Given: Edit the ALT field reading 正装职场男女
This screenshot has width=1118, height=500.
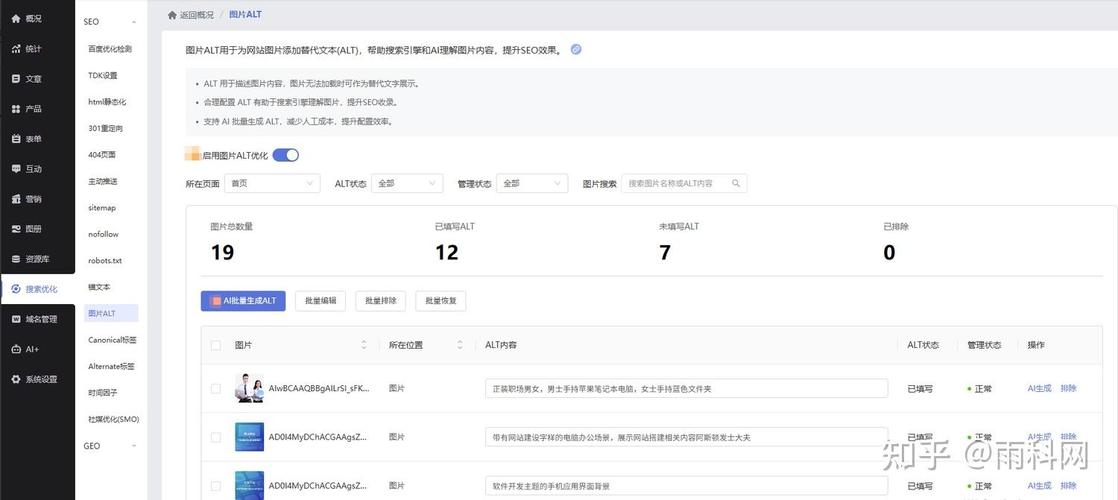Looking at the screenshot, I should pyautogui.click(x=686, y=389).
